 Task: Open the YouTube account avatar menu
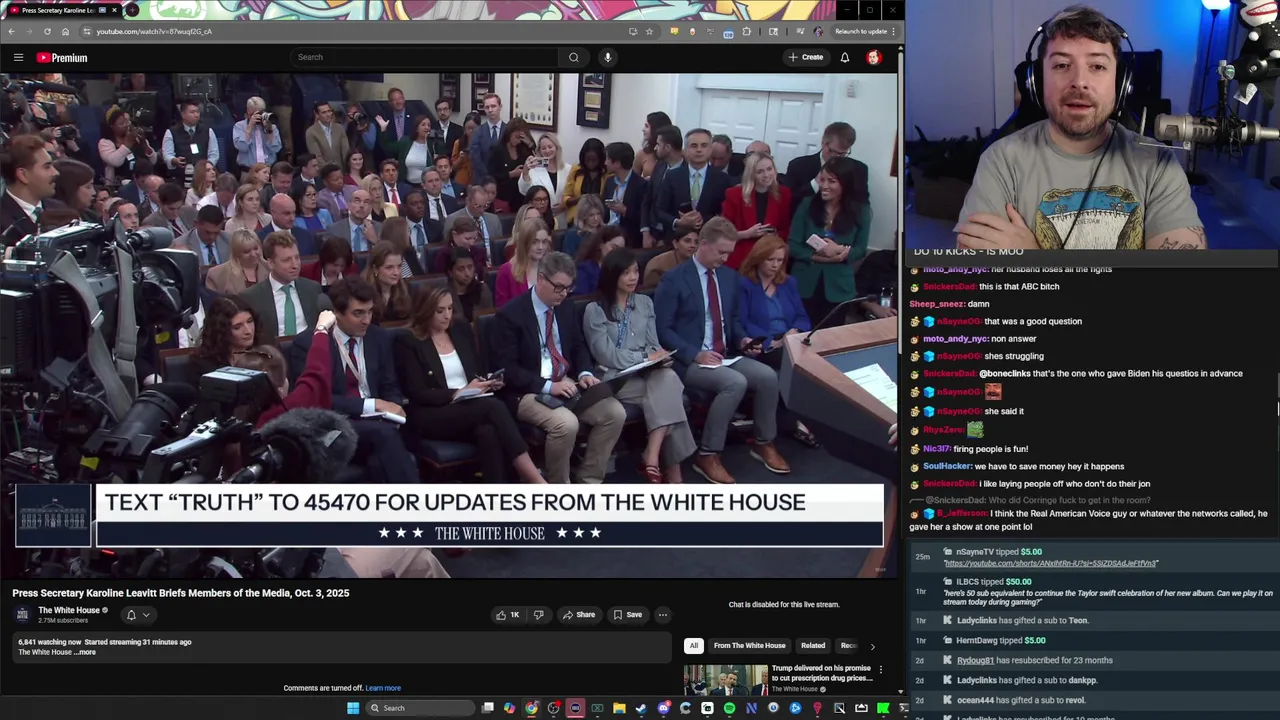[x=874, y=57]
